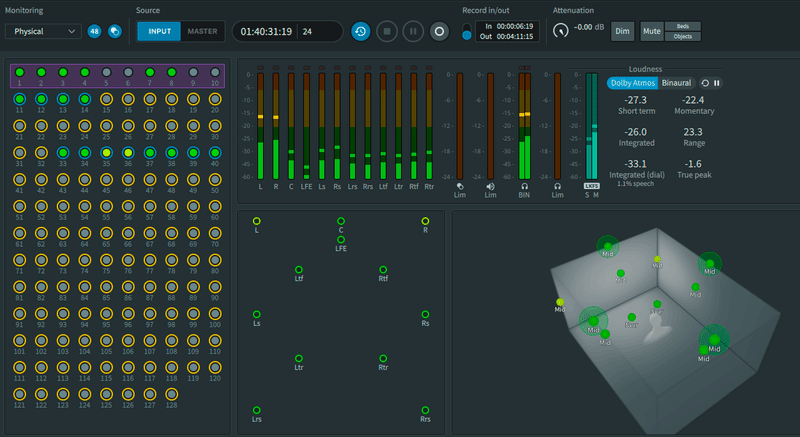Click the Ls speaker in room layout
800x437 pixels.
257,315
